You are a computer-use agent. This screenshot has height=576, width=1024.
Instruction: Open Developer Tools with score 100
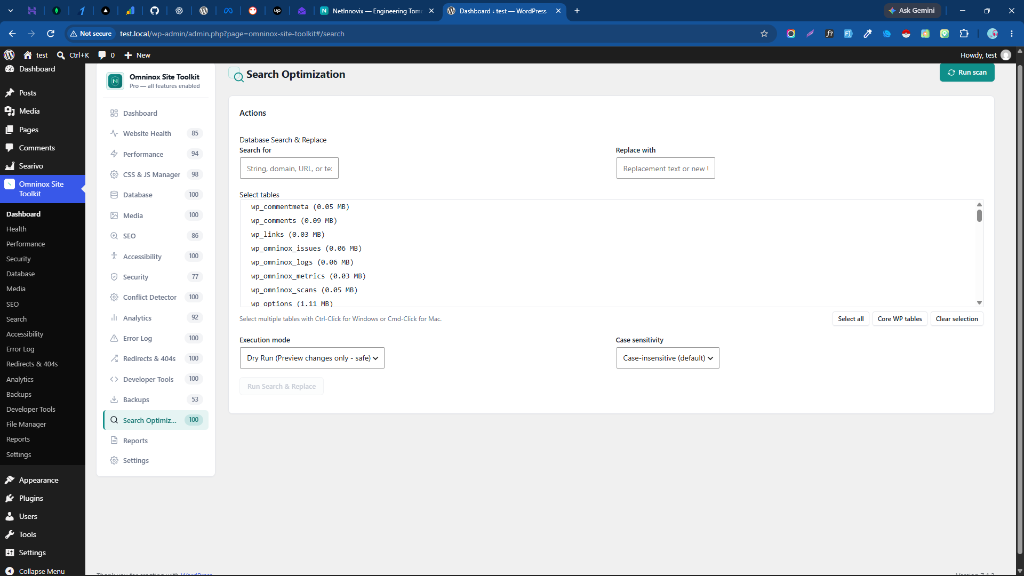click(155, 379)
